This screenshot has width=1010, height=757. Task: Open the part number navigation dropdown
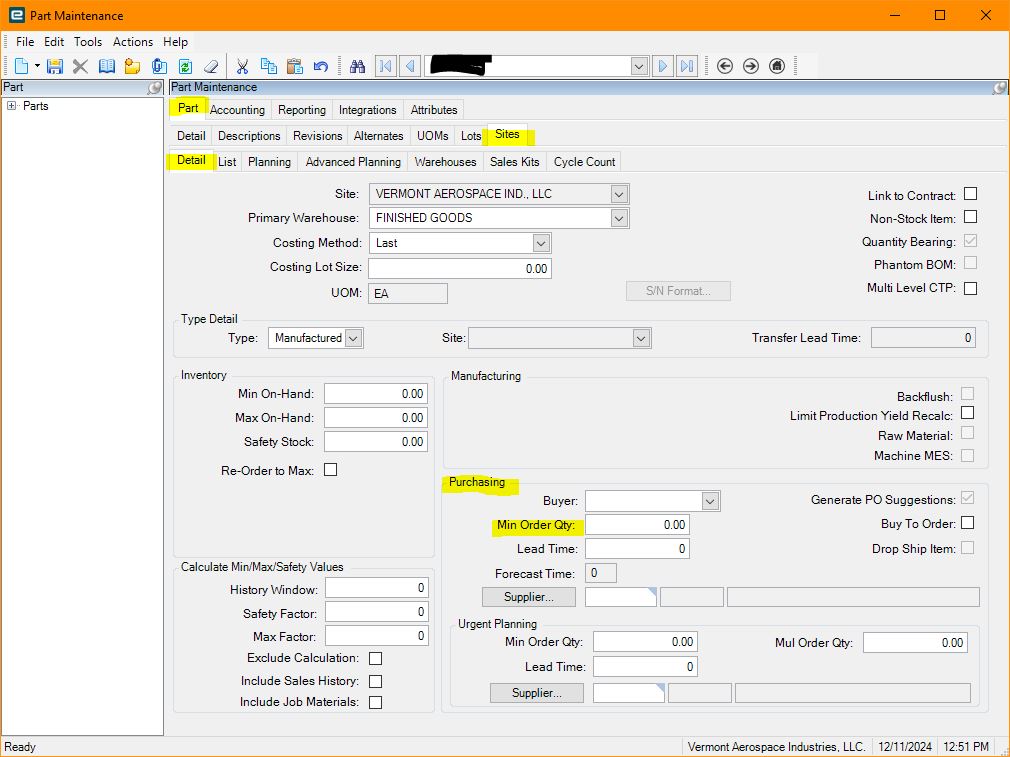click(638, 66)
